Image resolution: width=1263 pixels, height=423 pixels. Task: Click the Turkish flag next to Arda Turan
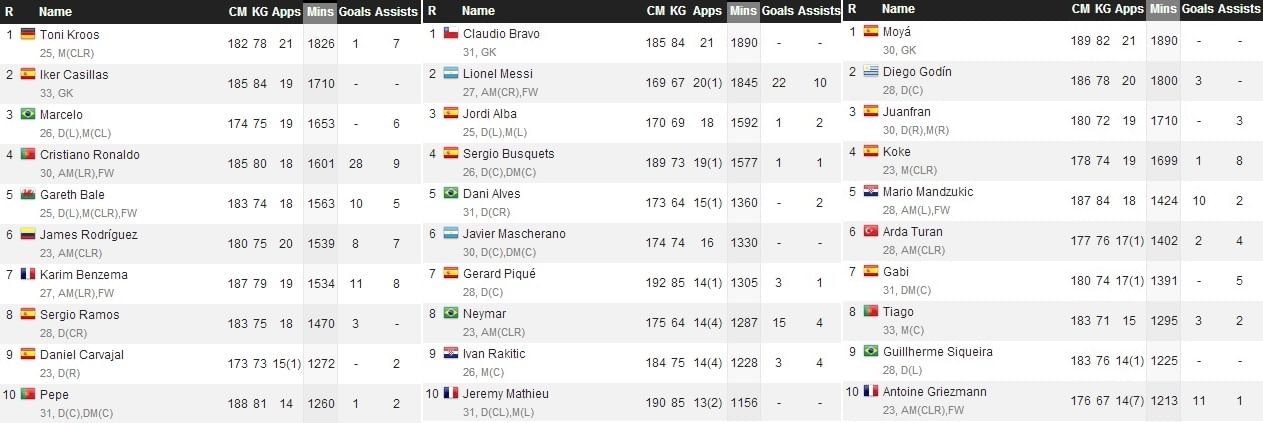871,231
